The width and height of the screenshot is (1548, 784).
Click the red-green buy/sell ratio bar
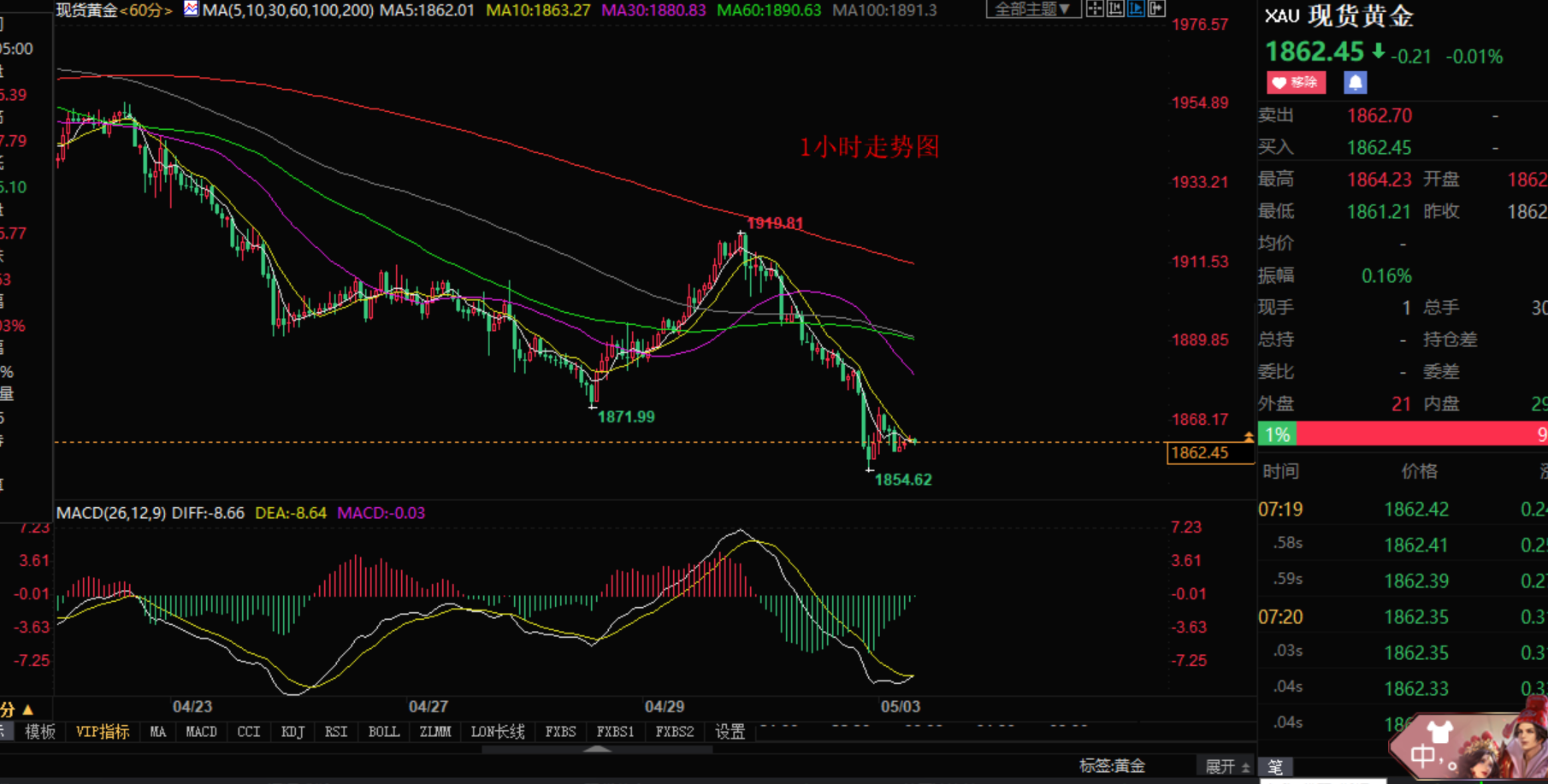click(1403, 434)
